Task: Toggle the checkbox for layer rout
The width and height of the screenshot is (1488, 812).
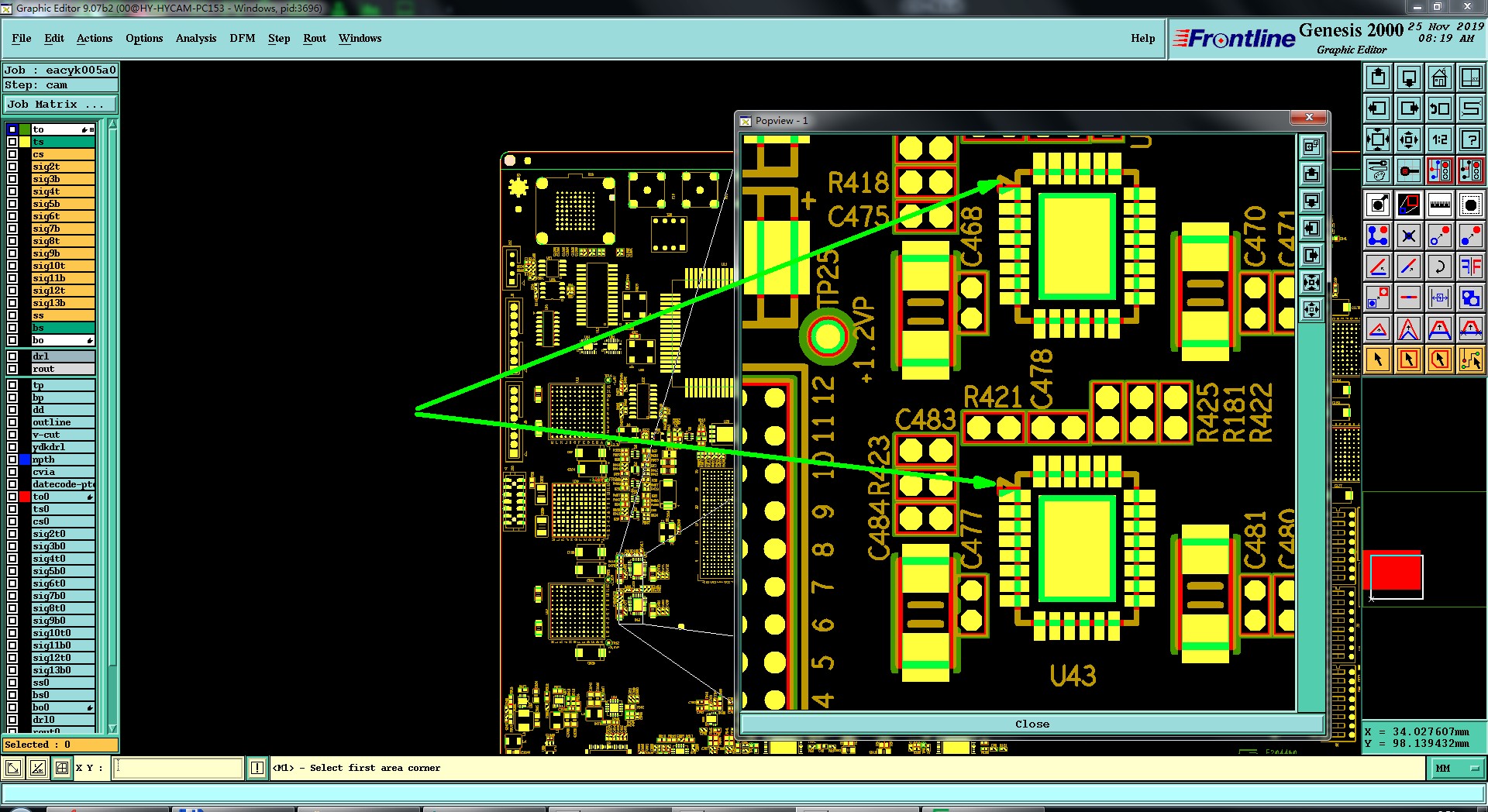Action: coord(12,369)
